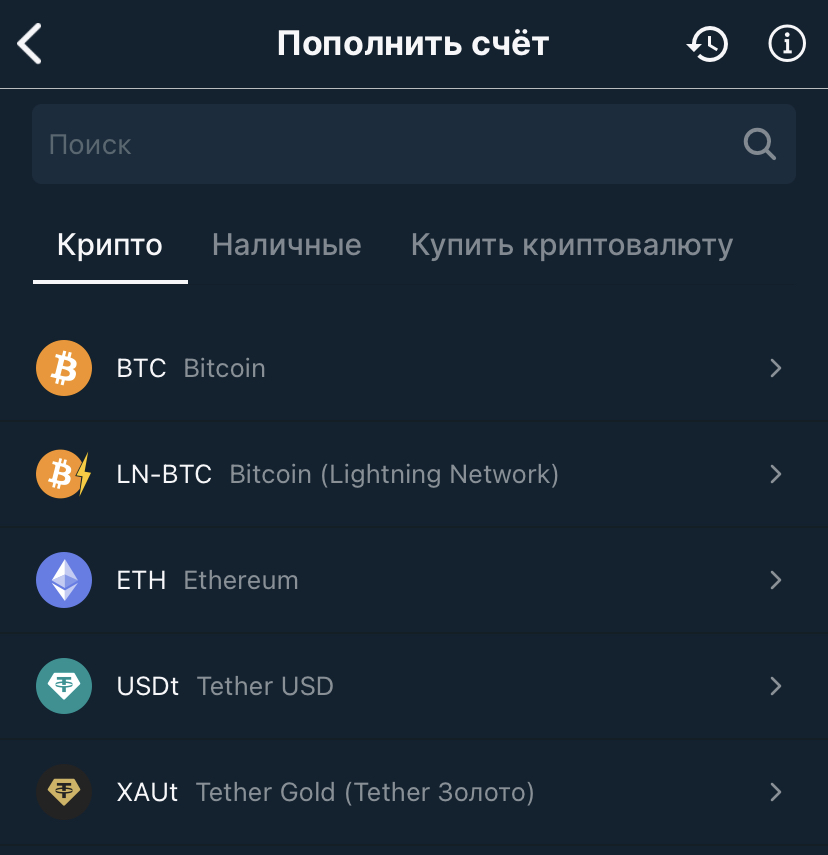Open the Купить криптовалюту tab

572,245
